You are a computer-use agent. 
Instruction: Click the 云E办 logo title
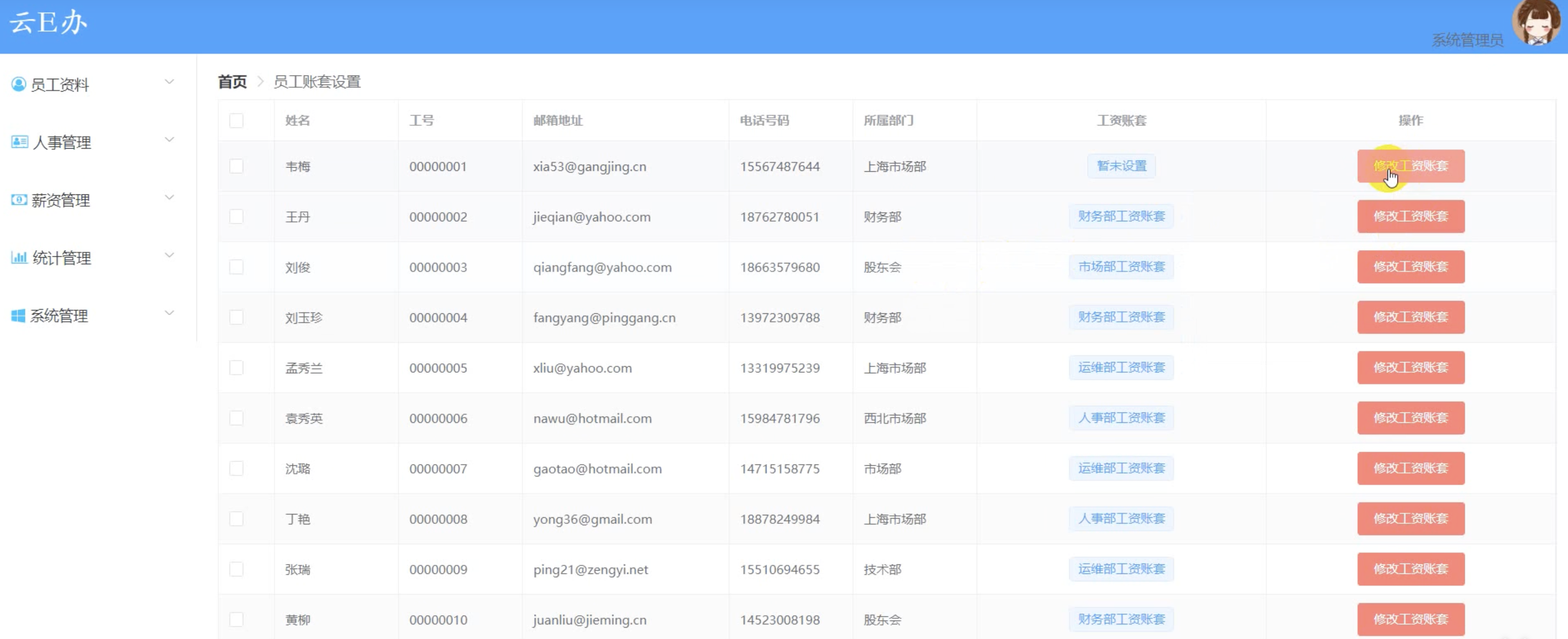point(49,23)
